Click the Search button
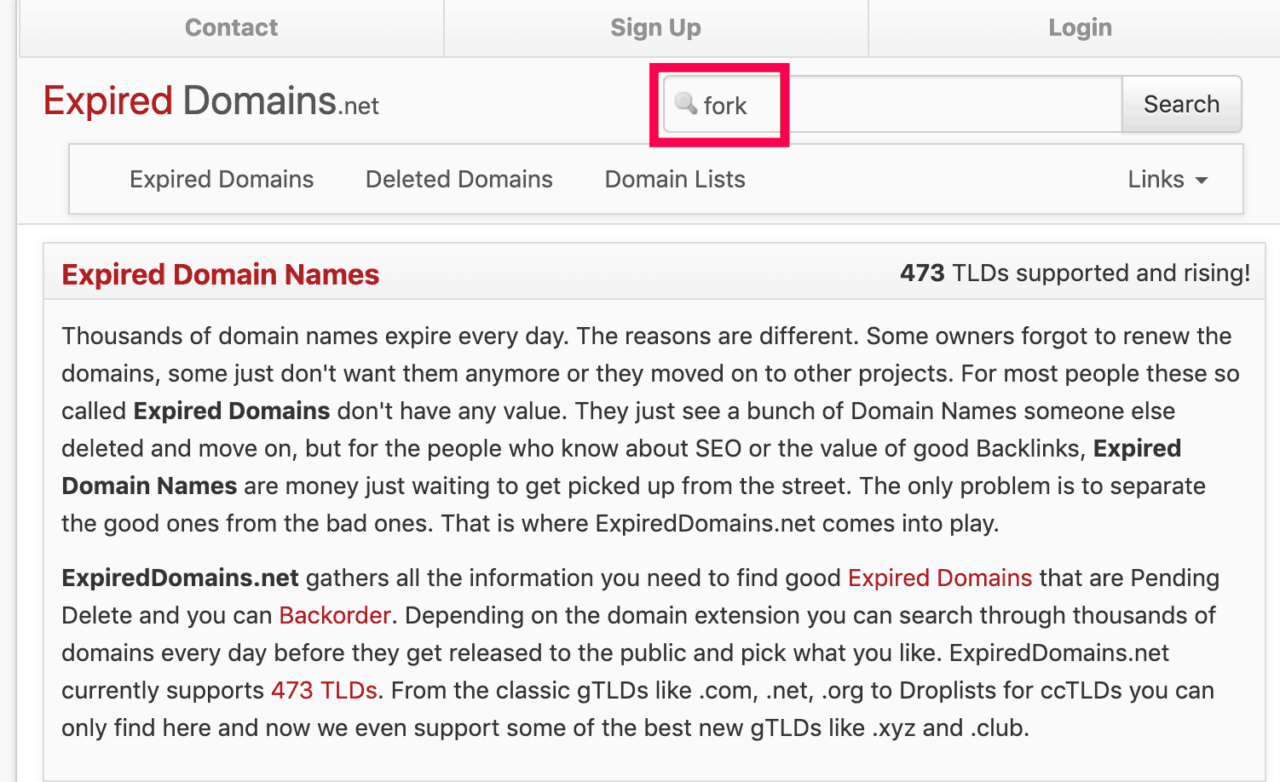The width and height of the screenshot is (1280, 782). tap(1181, 104)
